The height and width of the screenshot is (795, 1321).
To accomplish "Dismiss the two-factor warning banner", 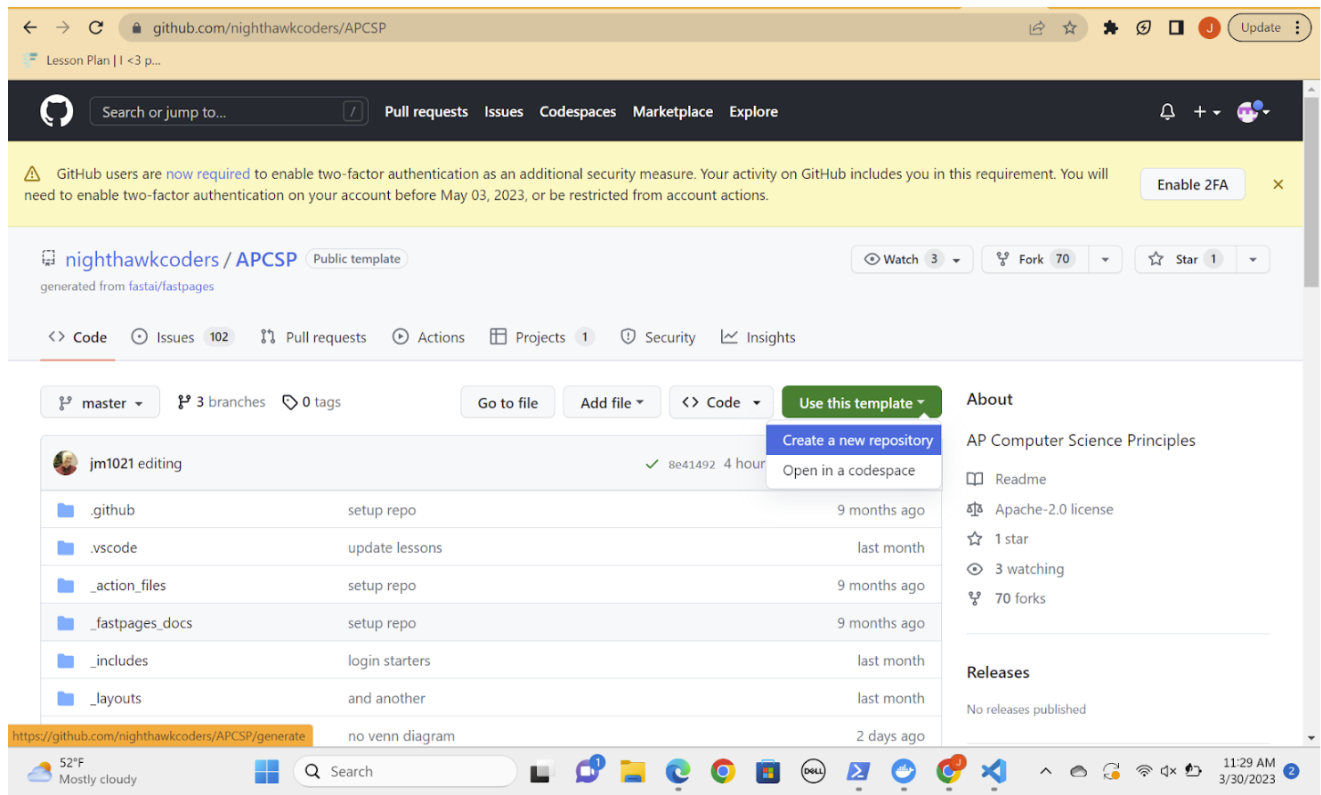I will 1277,184.
